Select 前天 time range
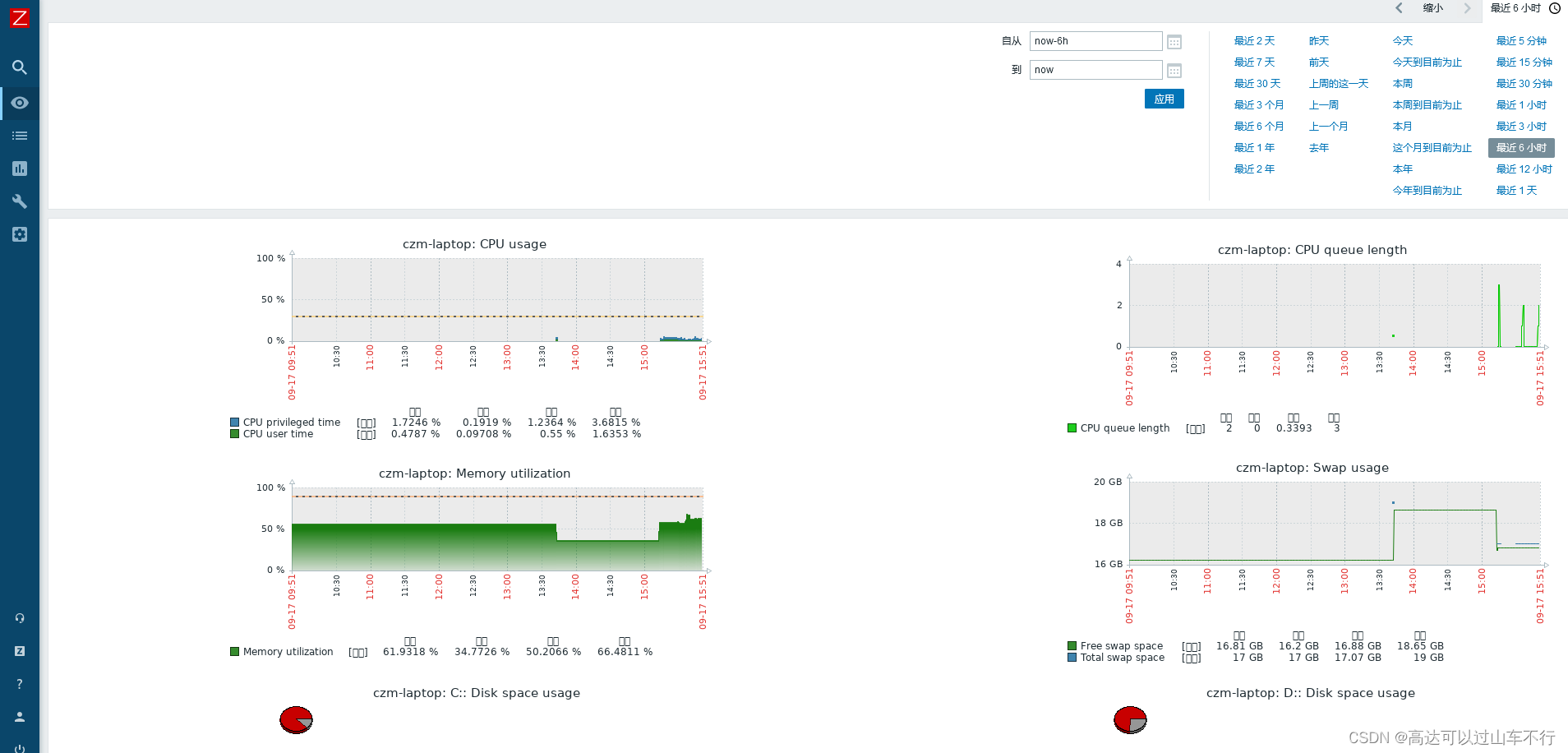This screenshot has height=753, width=1568. coord(1319,62)
